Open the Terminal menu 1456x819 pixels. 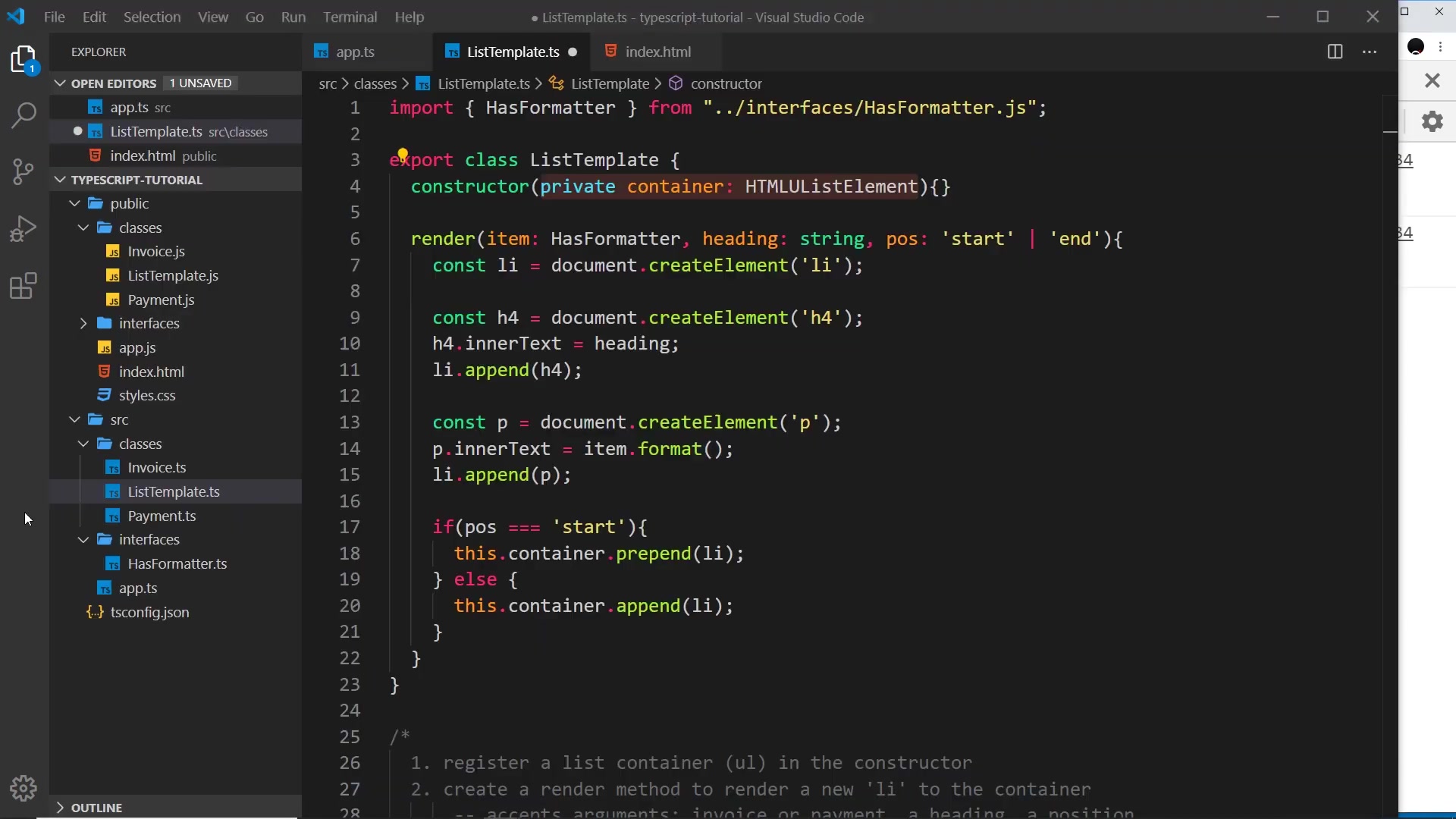click(350, 17)
